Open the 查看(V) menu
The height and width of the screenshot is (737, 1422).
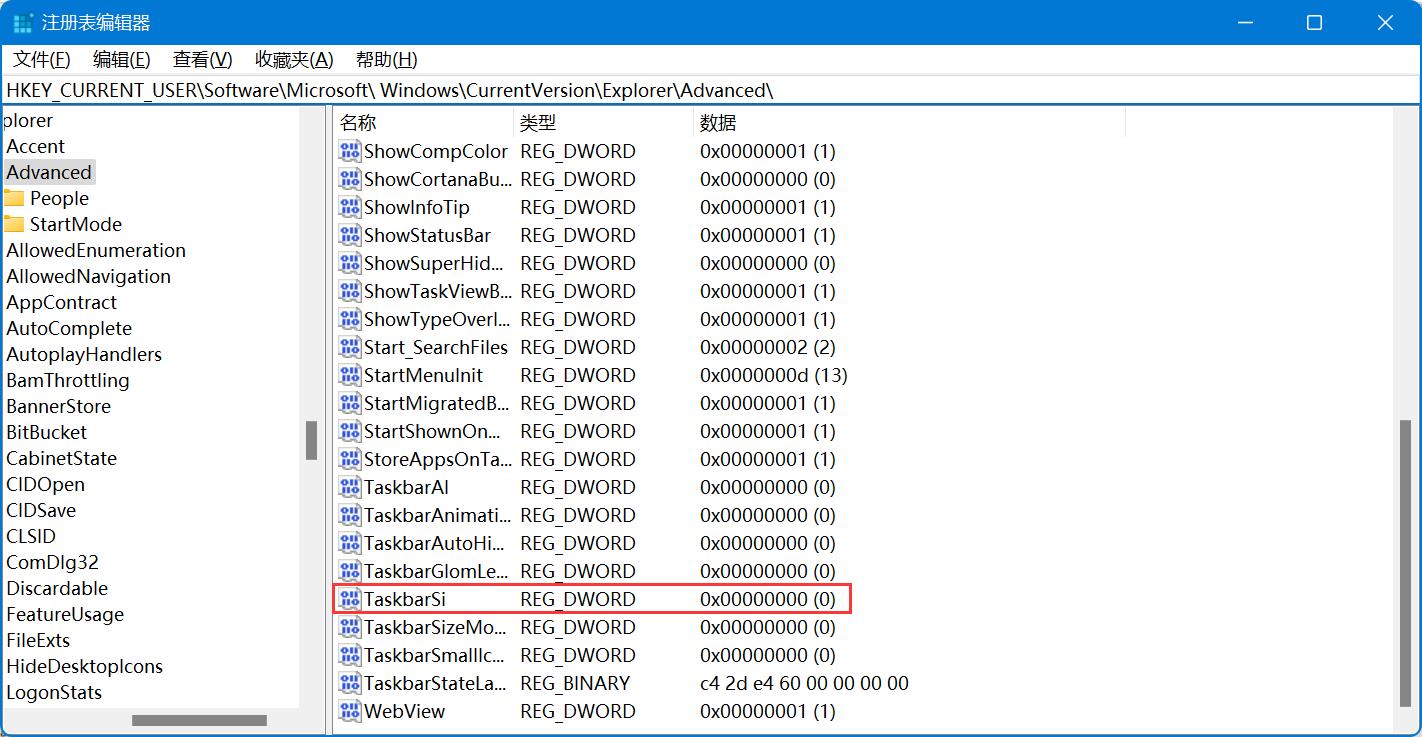(202, 59)
